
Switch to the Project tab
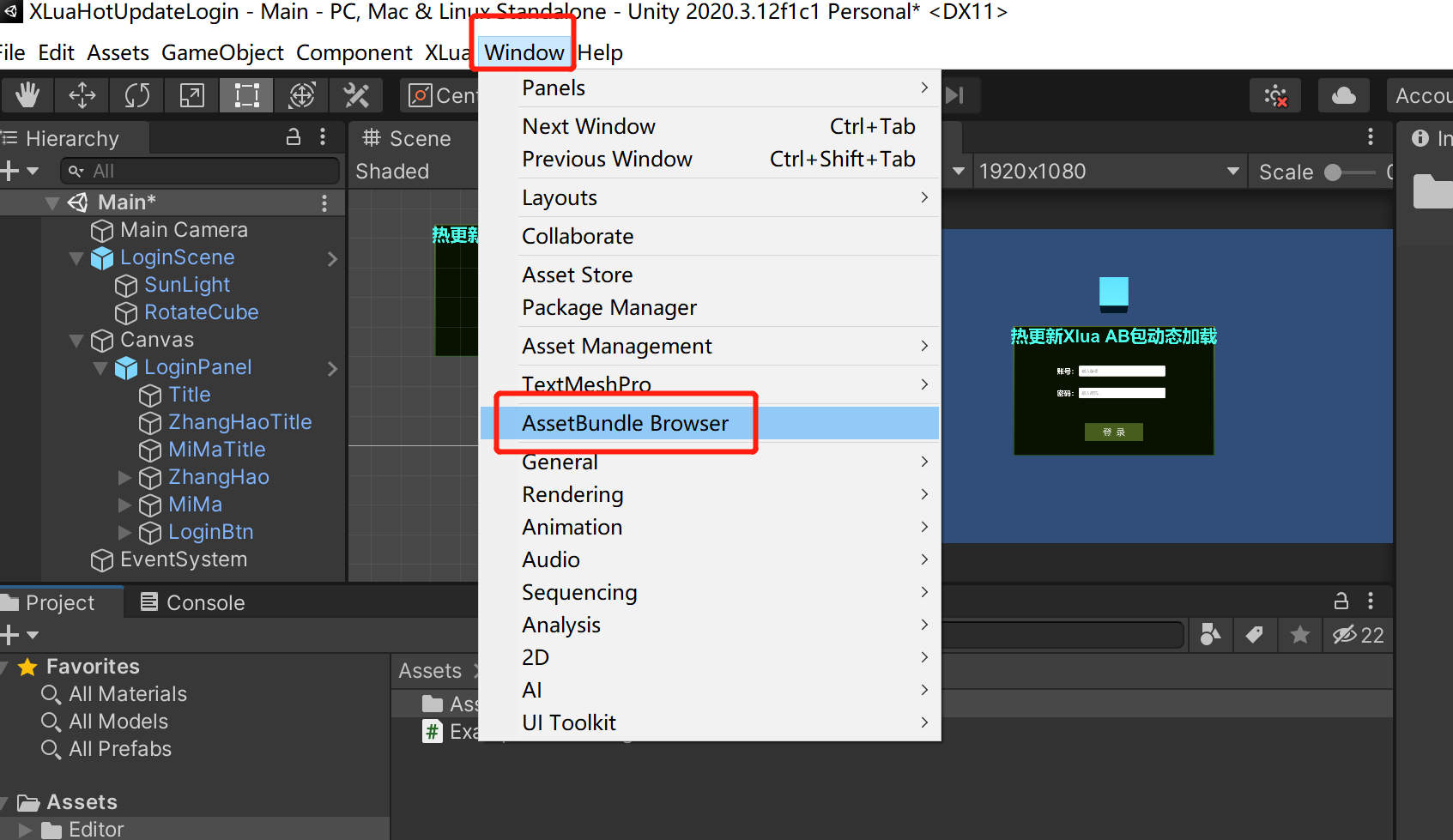59,602
